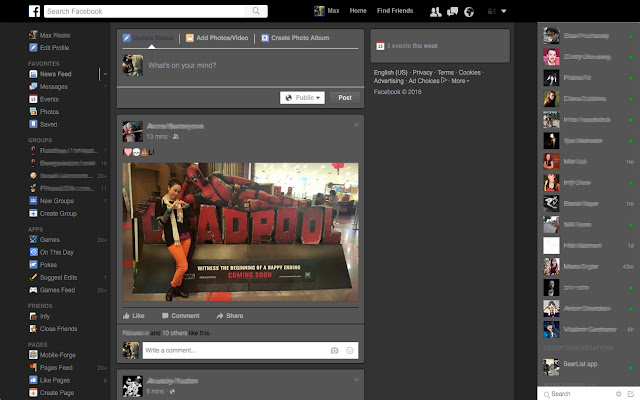640x400 pixels.
Task: Open the Public audience dropdown
Action: (x=302, y=98)
